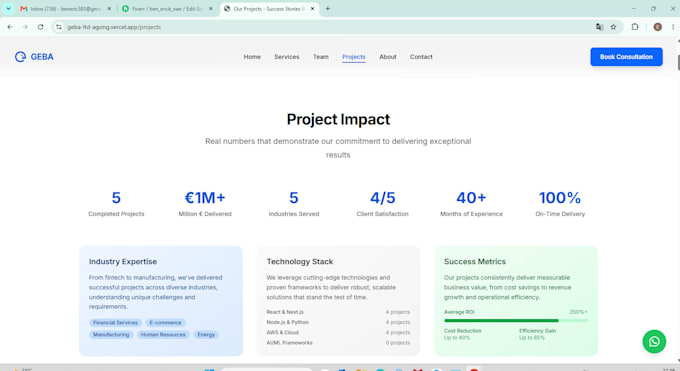
Task: Click the Success Metrics card title
Action: [475, 262]
